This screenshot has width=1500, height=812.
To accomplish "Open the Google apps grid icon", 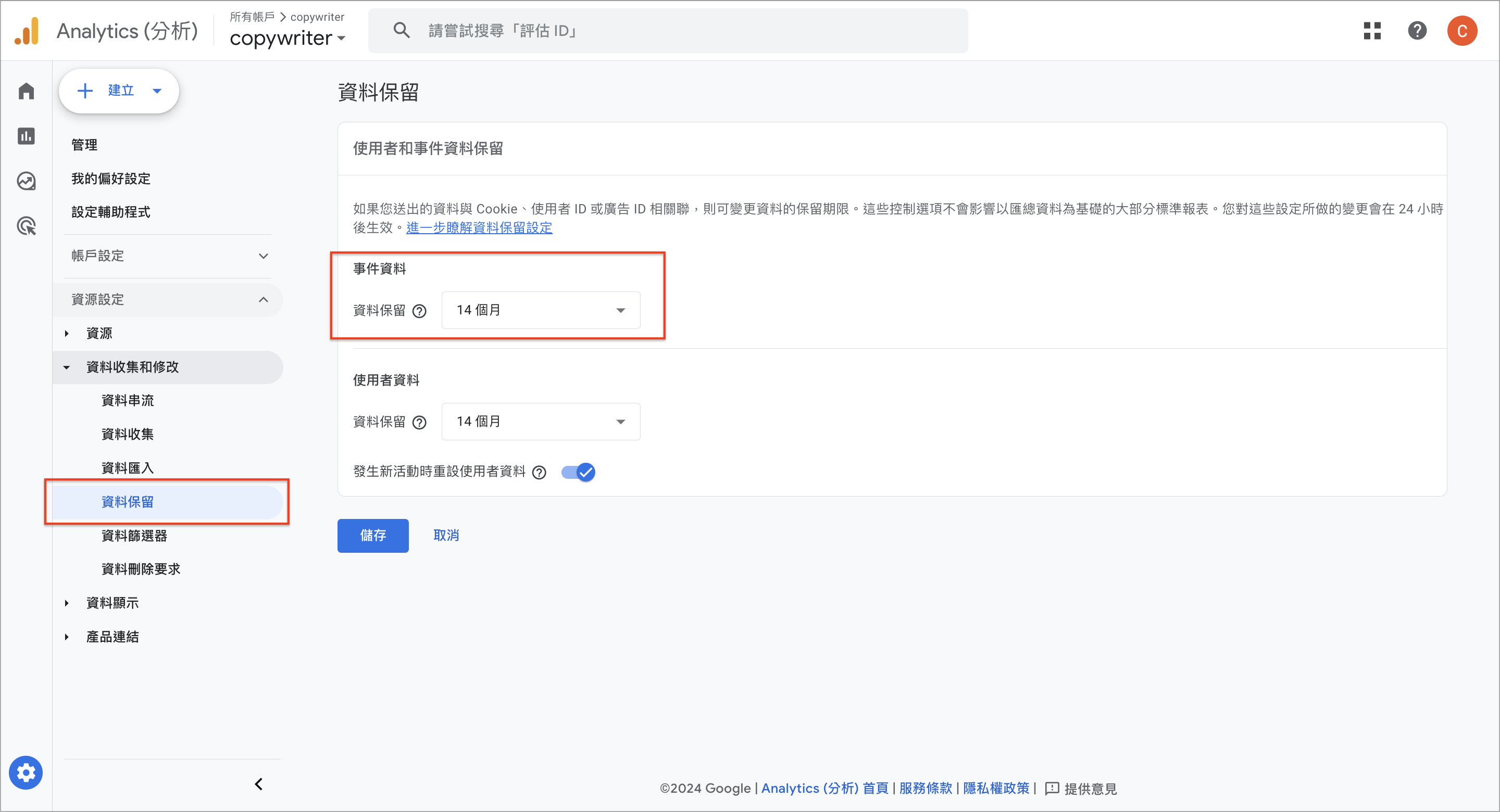I will tap(1372, 31).
